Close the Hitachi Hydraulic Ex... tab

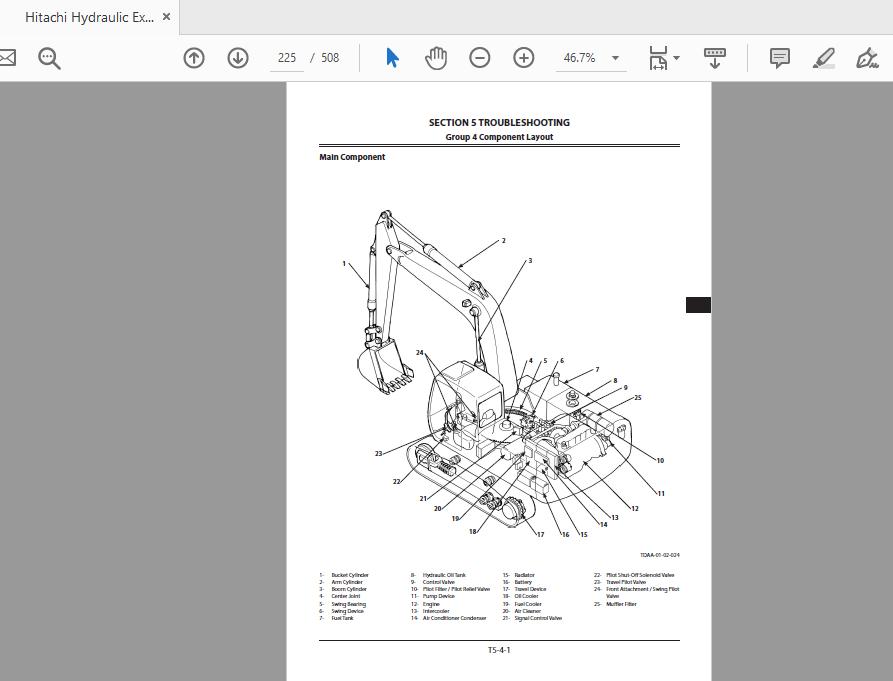(166, 17)
